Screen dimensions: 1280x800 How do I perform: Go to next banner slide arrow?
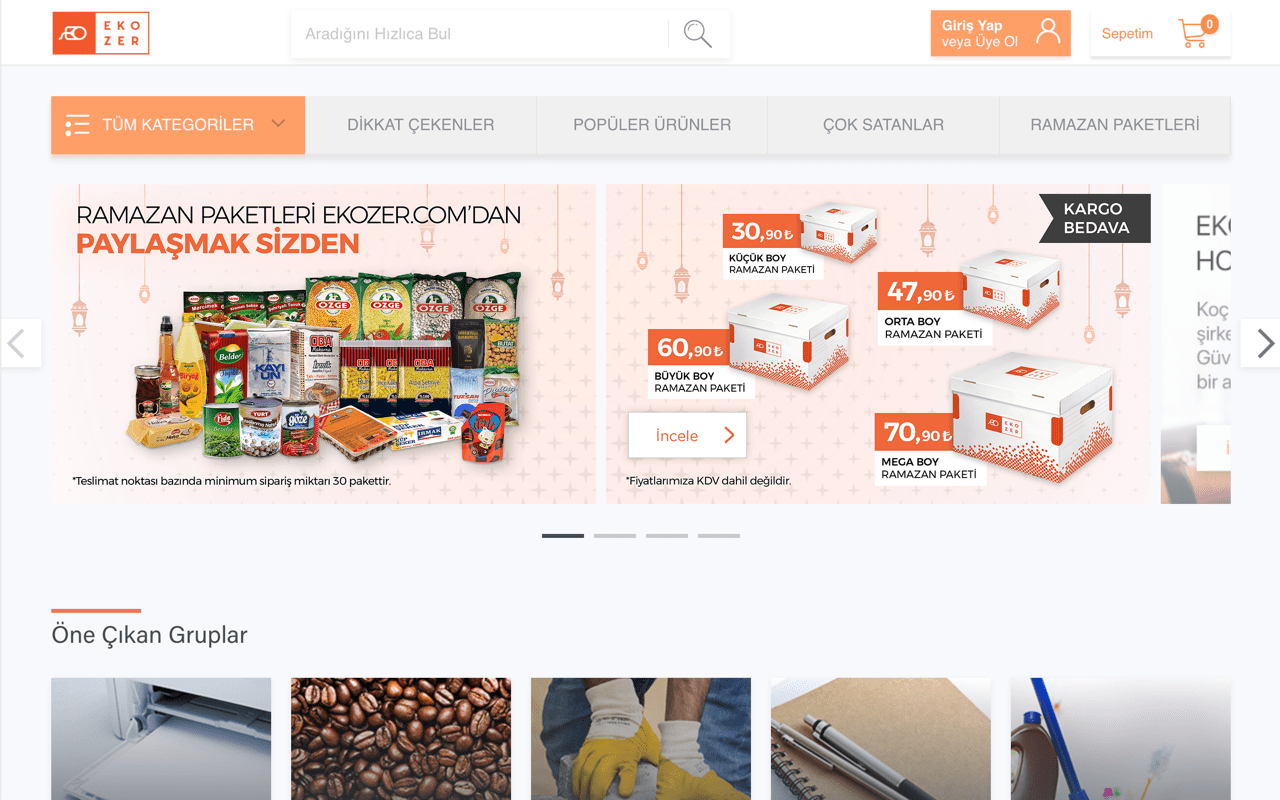[1261, 343]
